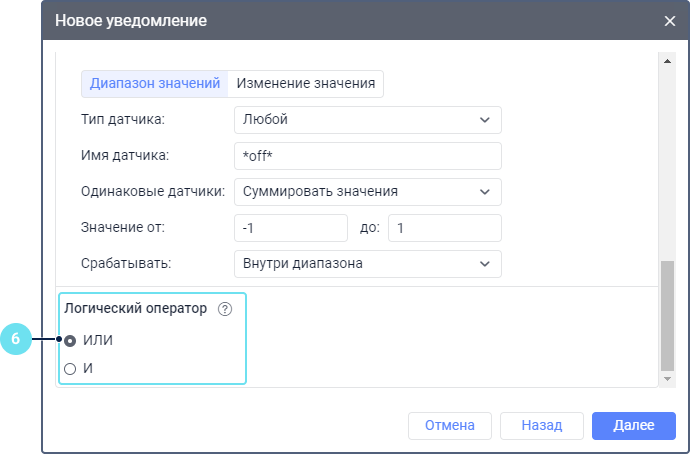Click the до value input field

tap(444, 228)
